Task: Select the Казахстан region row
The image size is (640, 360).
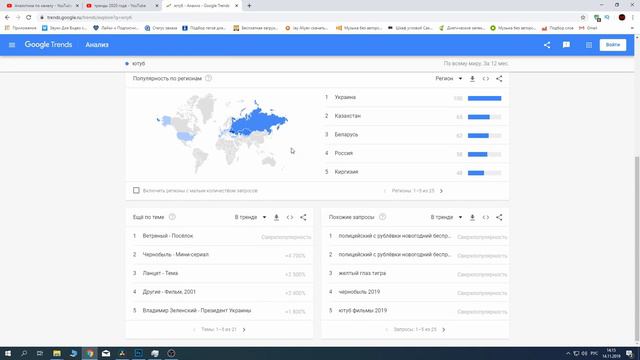Action: pyautogui.click(x=415, y=116)
